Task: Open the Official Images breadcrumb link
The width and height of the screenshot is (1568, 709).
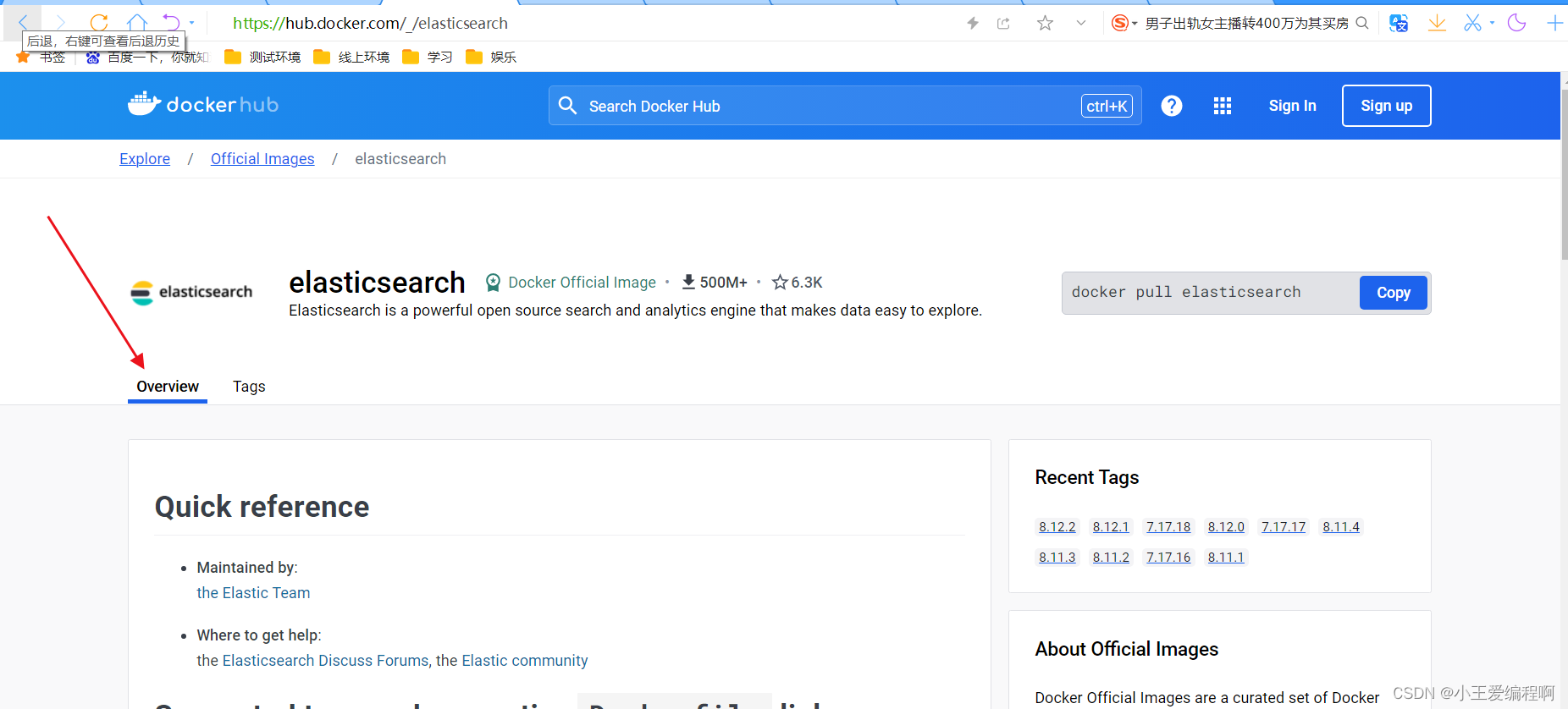Action: (x=262, y=159)
